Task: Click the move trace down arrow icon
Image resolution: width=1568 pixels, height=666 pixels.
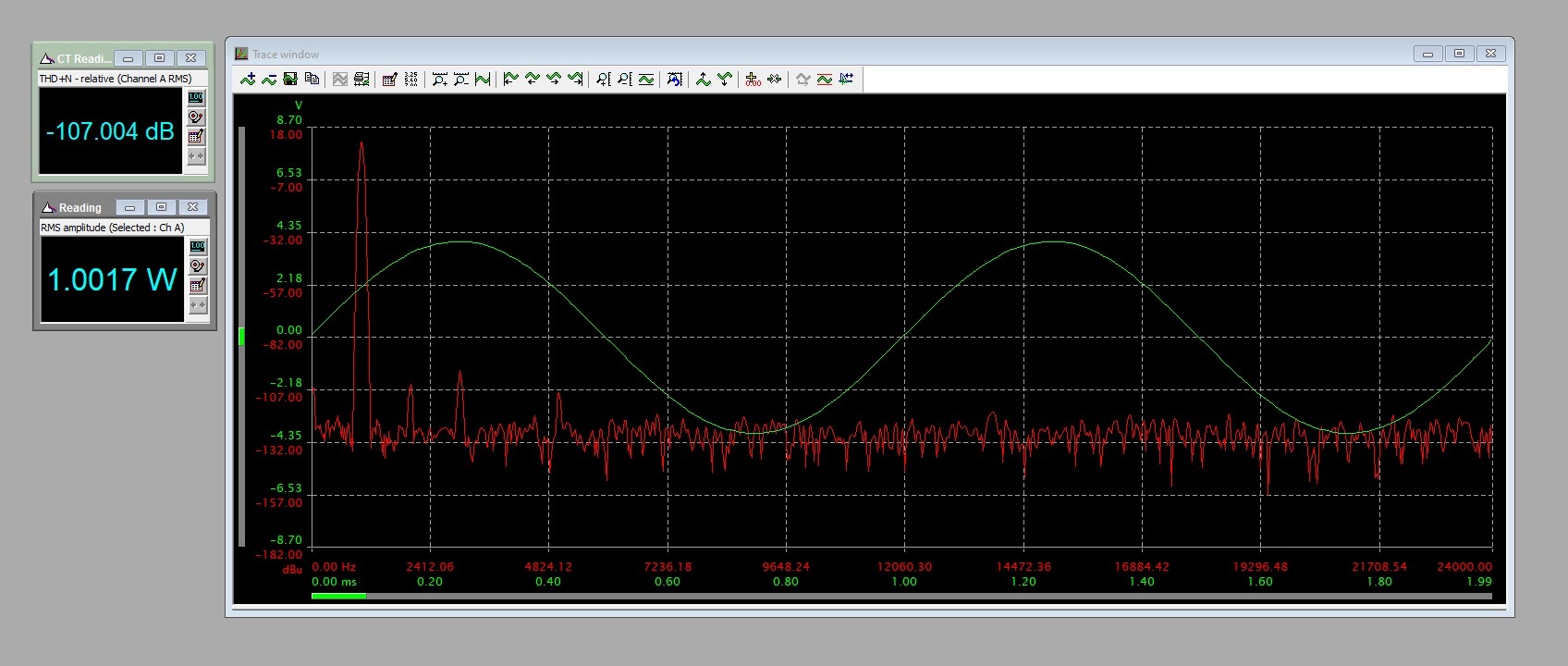Action: (x=724, y=80)
